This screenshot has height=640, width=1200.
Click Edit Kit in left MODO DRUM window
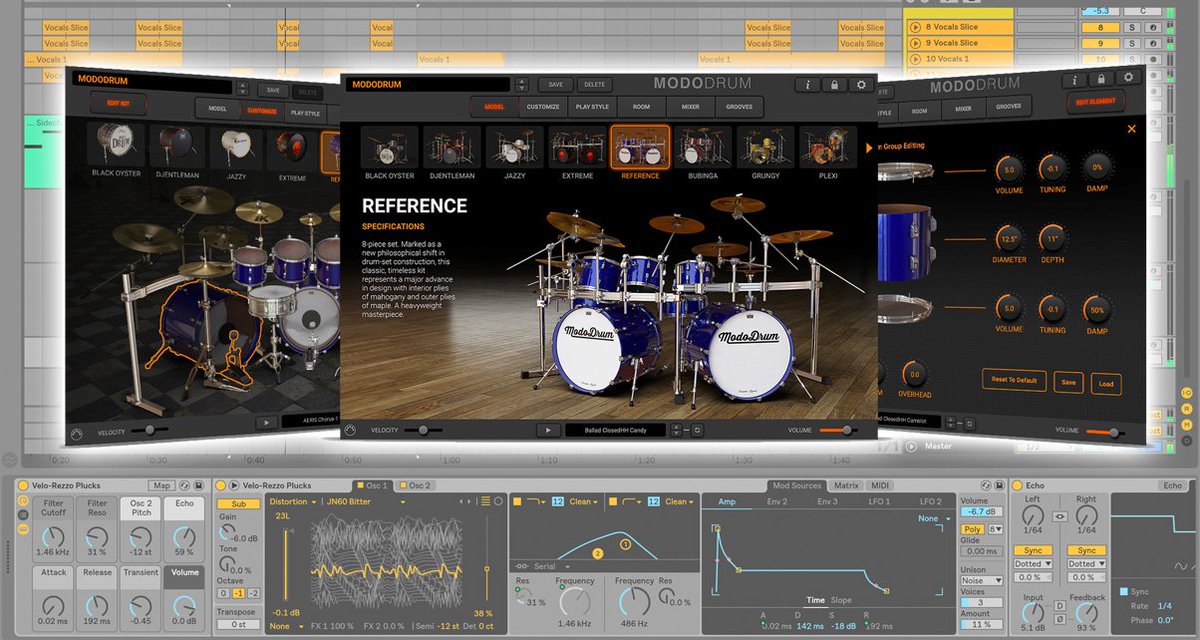[119, 103]
